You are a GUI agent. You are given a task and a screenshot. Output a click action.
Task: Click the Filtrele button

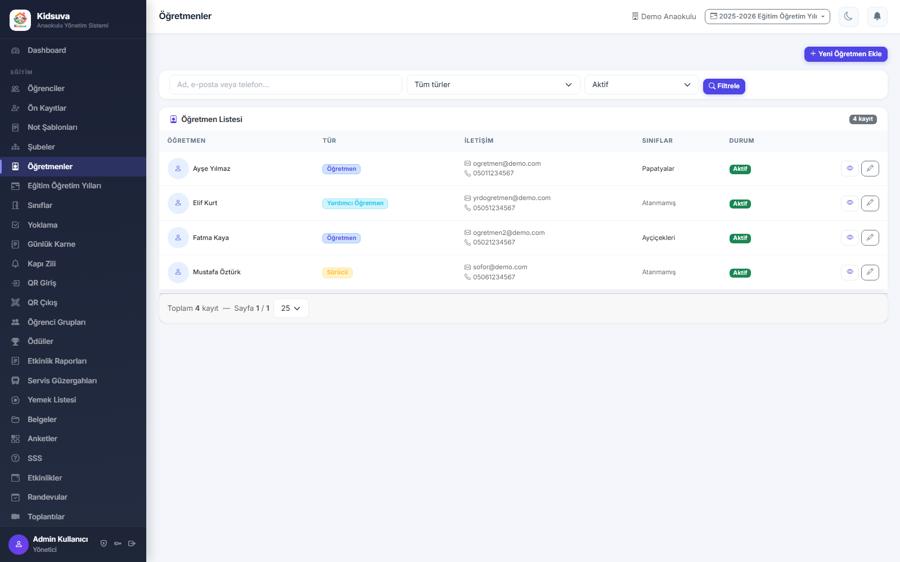point(724,86)
